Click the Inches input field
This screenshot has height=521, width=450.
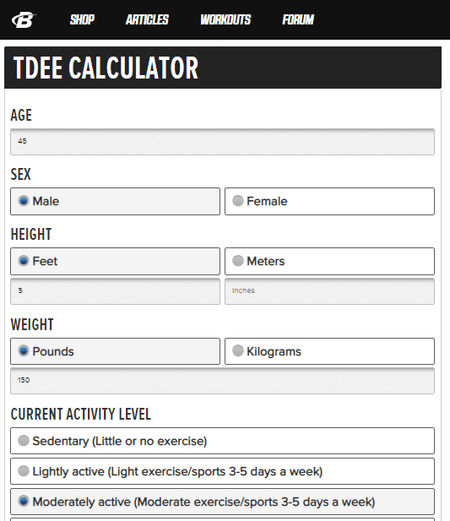point(329,291)
